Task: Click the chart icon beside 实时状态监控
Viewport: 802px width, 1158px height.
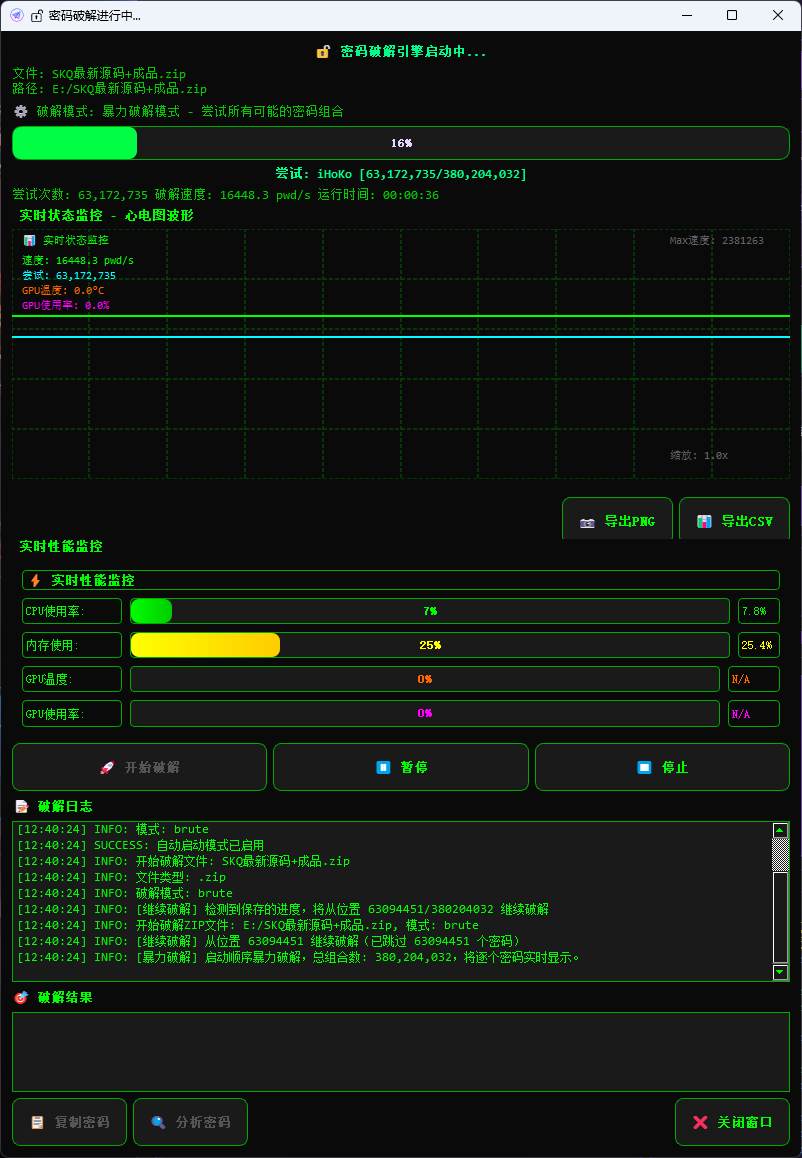Action: (x=30, y=241)
